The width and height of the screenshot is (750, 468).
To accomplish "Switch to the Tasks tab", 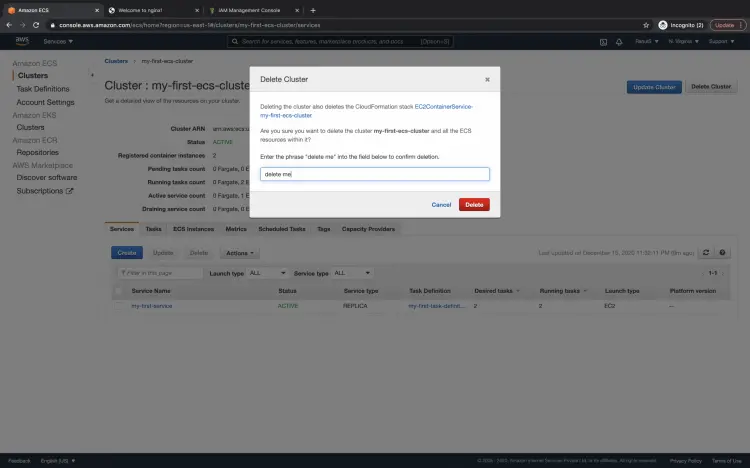I will pos(154,229).
